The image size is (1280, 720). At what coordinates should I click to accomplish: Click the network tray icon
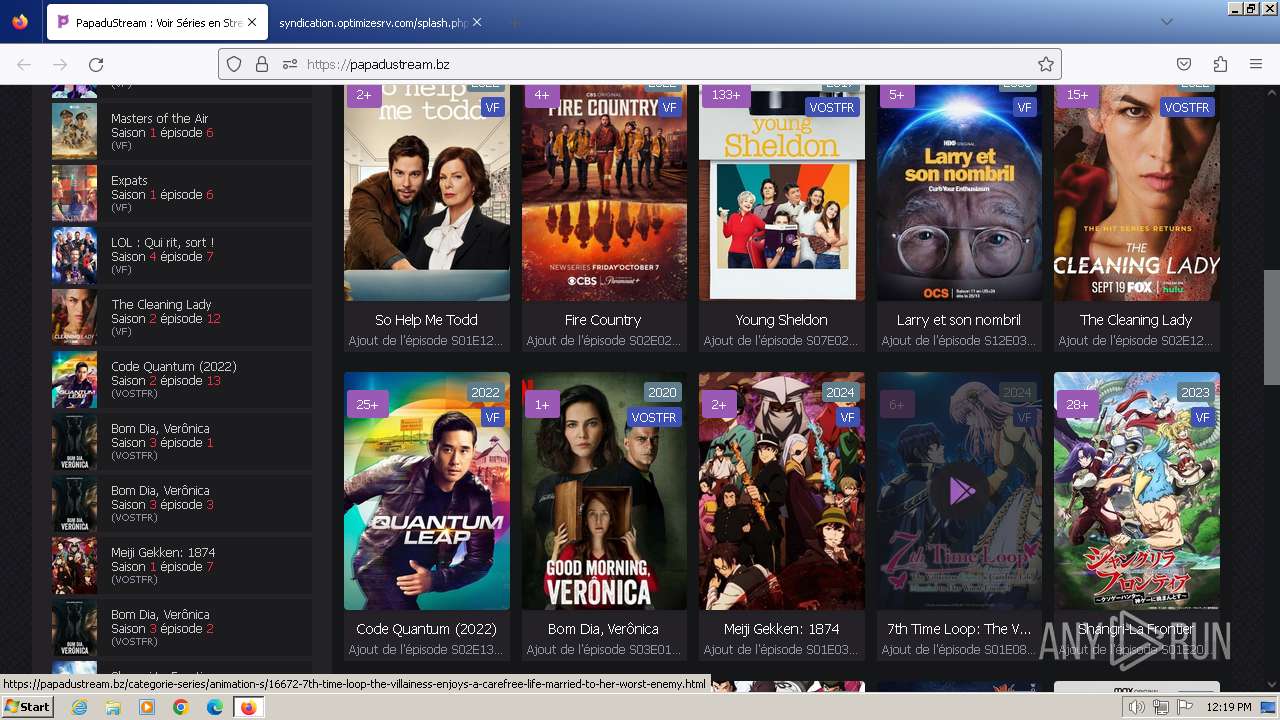point(1161,707)
